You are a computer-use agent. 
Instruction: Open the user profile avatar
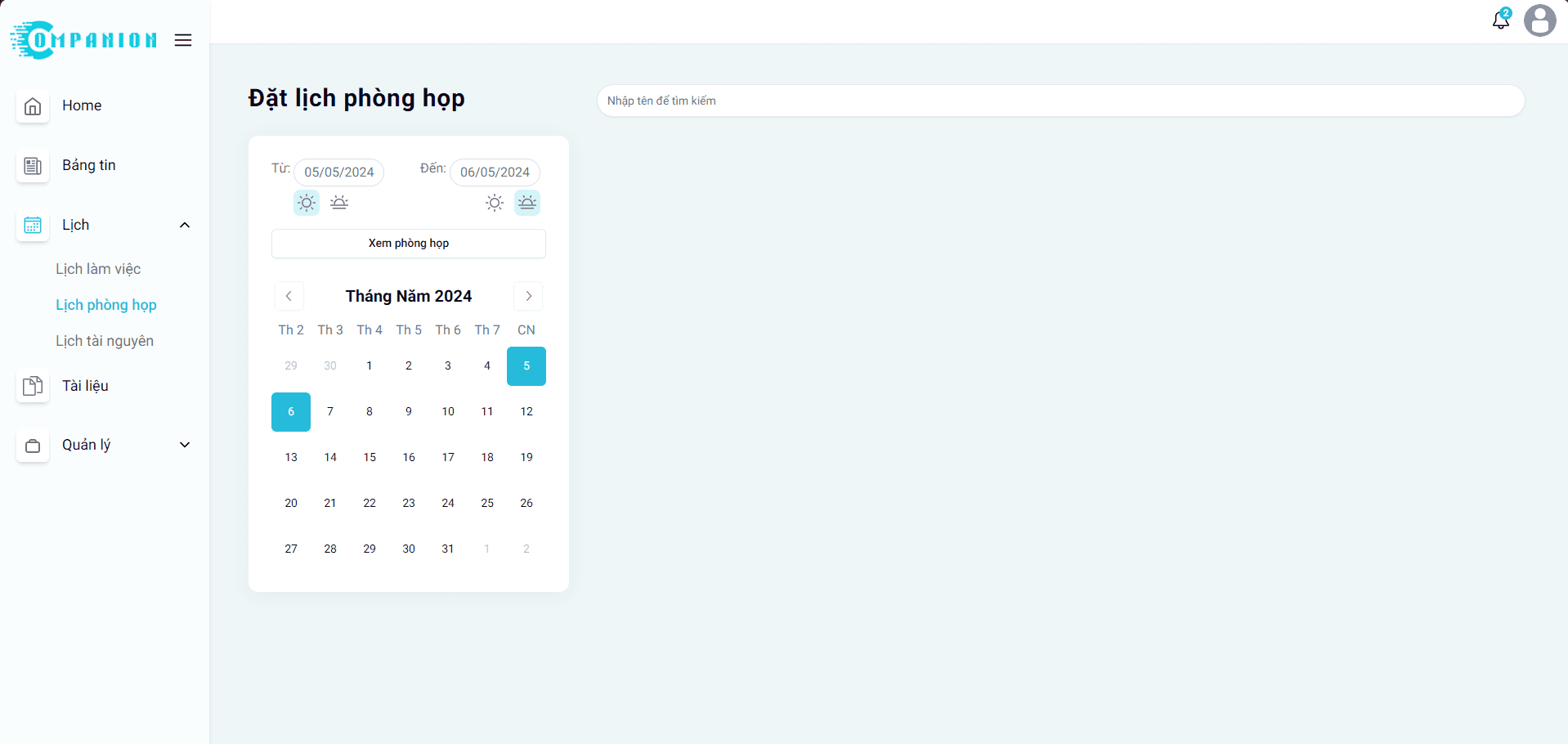click(x=1540, y=20)
